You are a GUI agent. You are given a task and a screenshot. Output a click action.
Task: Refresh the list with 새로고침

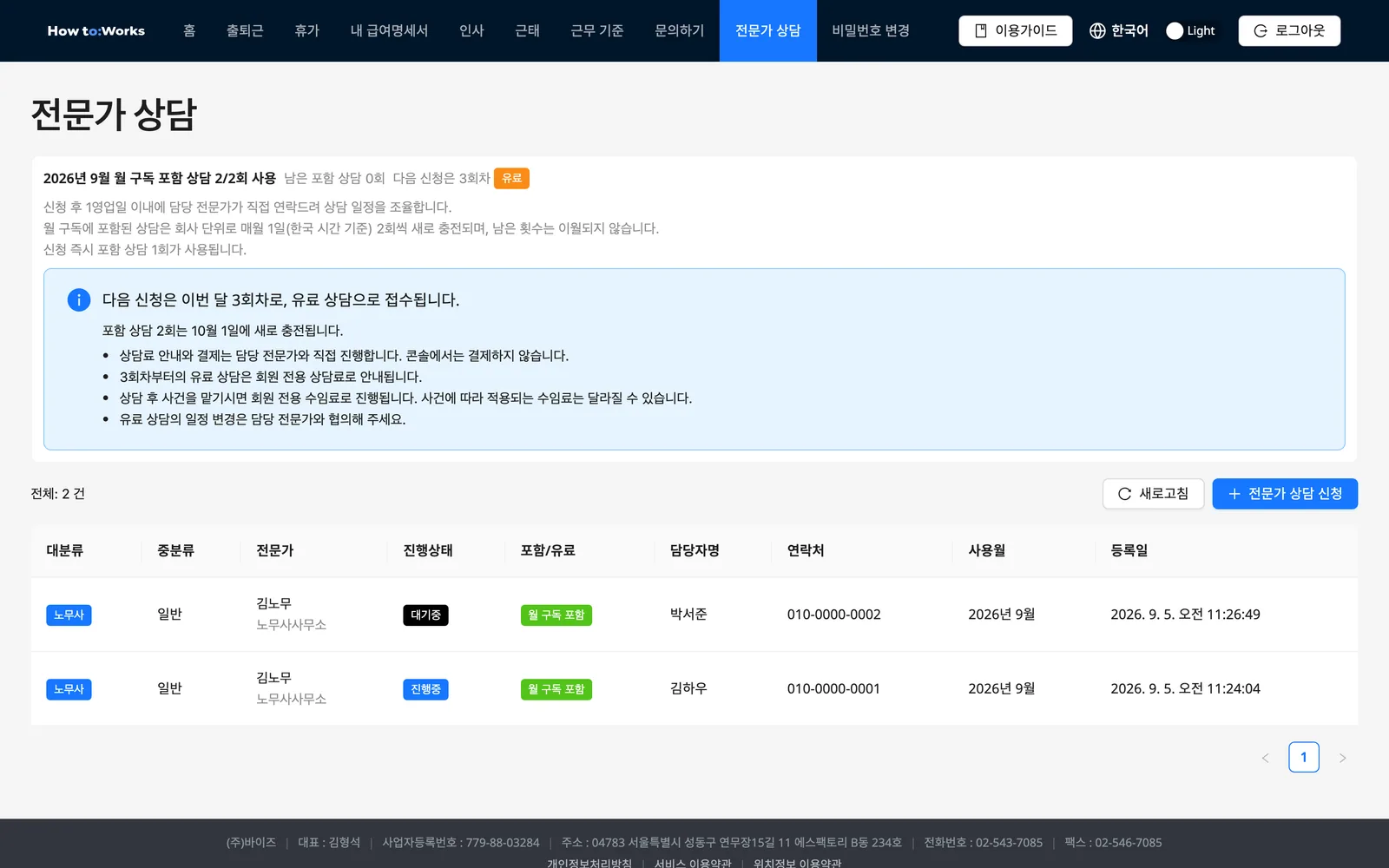pos(1153,494)
